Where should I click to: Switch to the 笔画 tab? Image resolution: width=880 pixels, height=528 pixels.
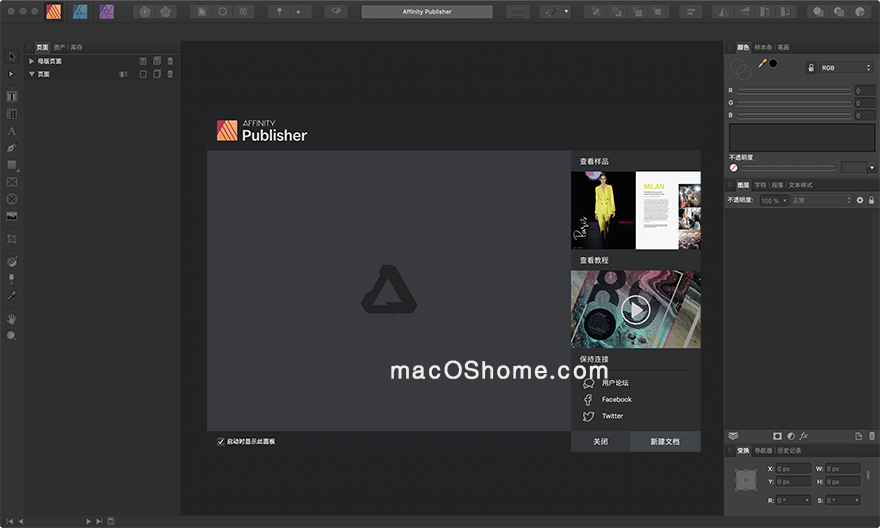point(783,47)
